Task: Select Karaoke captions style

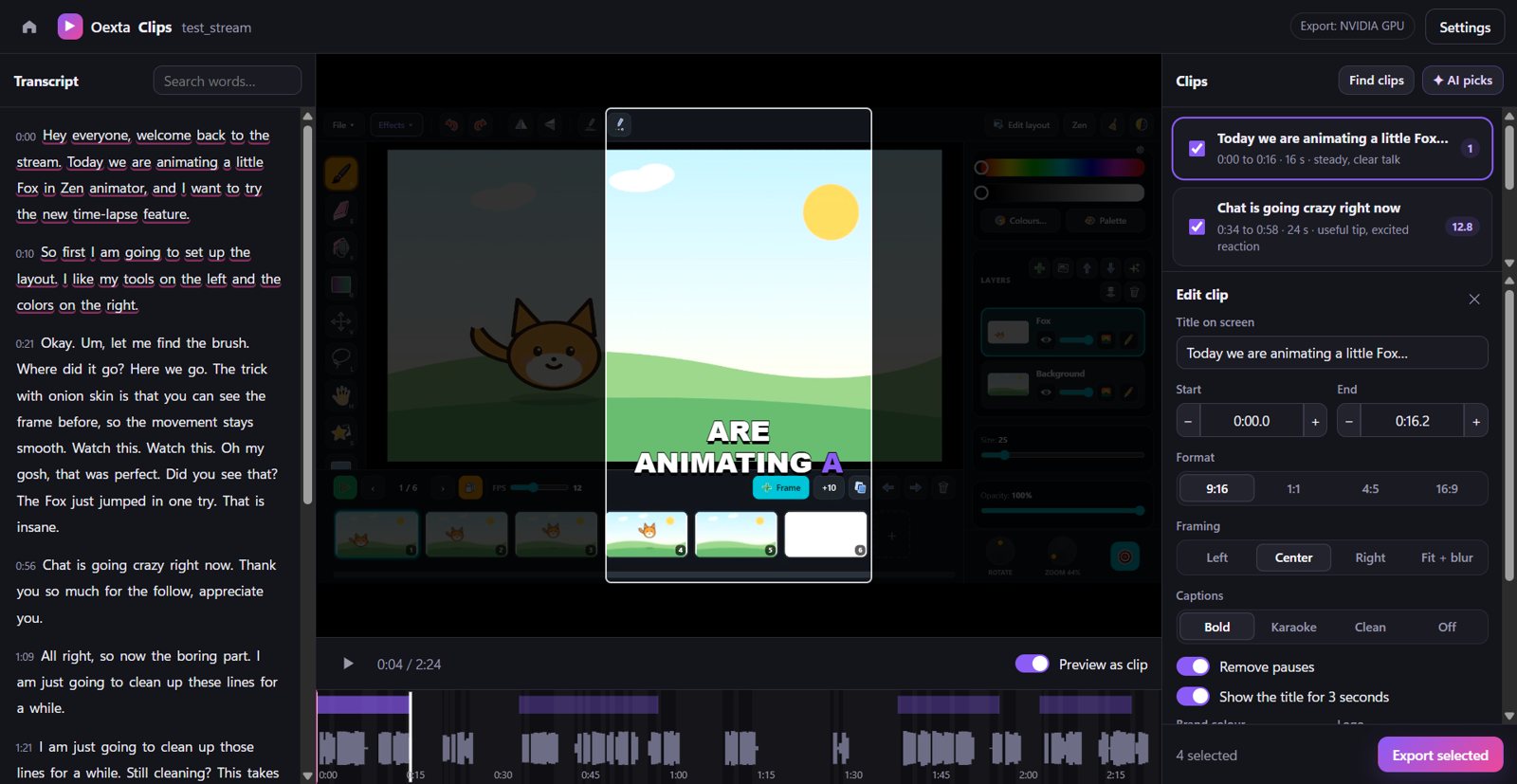Action: tap(1293, 627)
